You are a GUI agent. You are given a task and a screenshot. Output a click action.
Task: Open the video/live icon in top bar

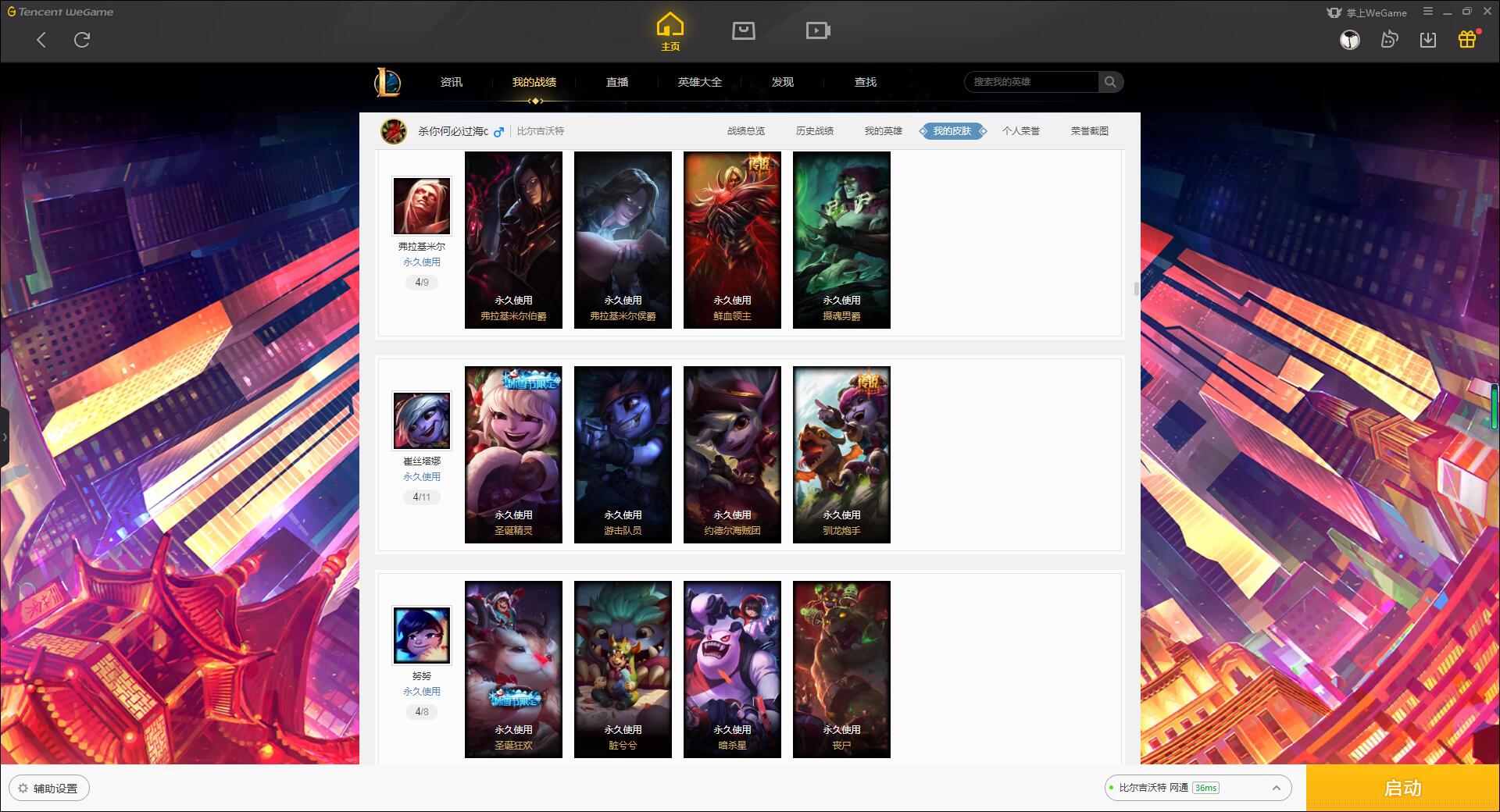click(x=817, y=30)
